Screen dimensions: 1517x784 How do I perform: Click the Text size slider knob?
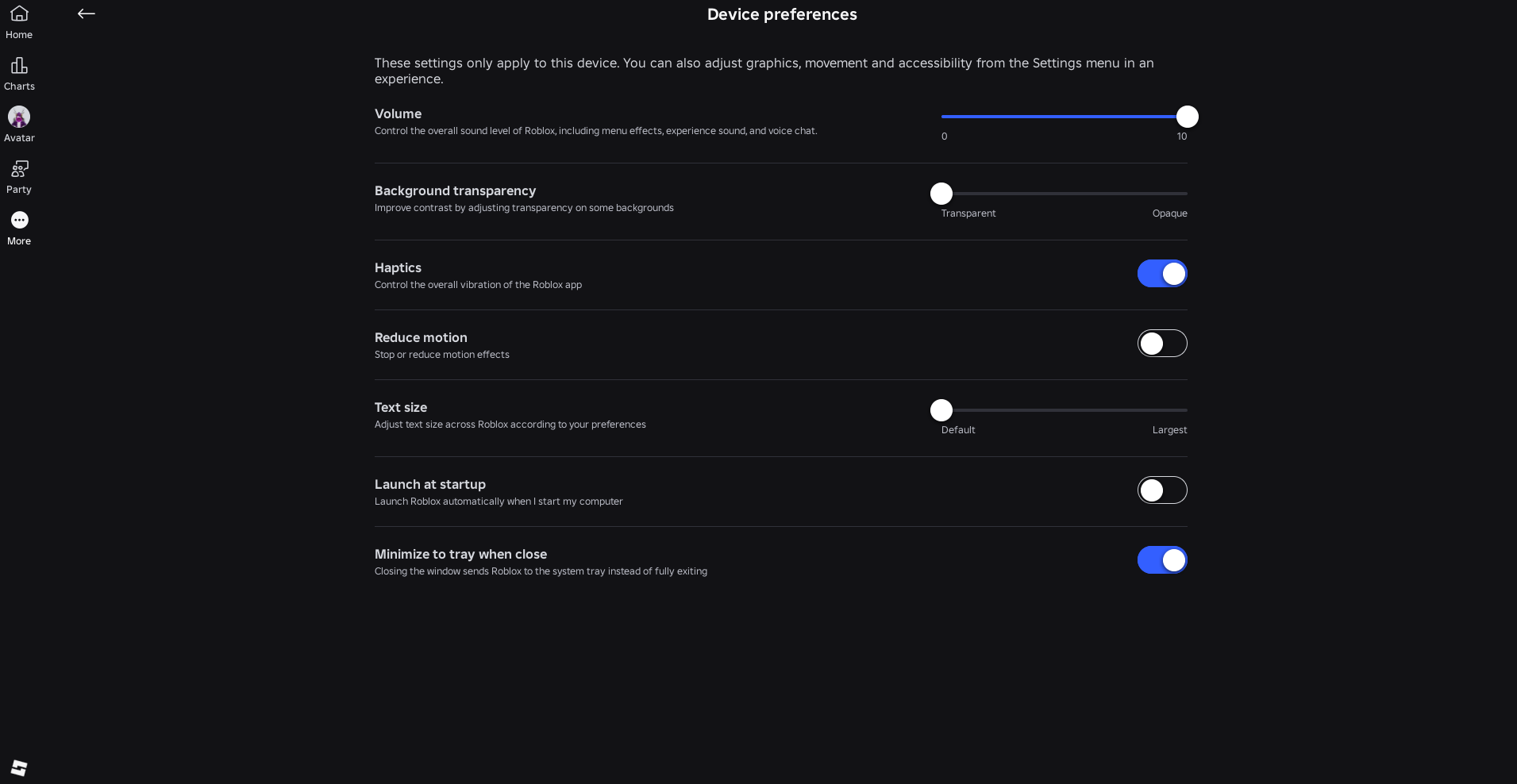click(x=941, y=410)
